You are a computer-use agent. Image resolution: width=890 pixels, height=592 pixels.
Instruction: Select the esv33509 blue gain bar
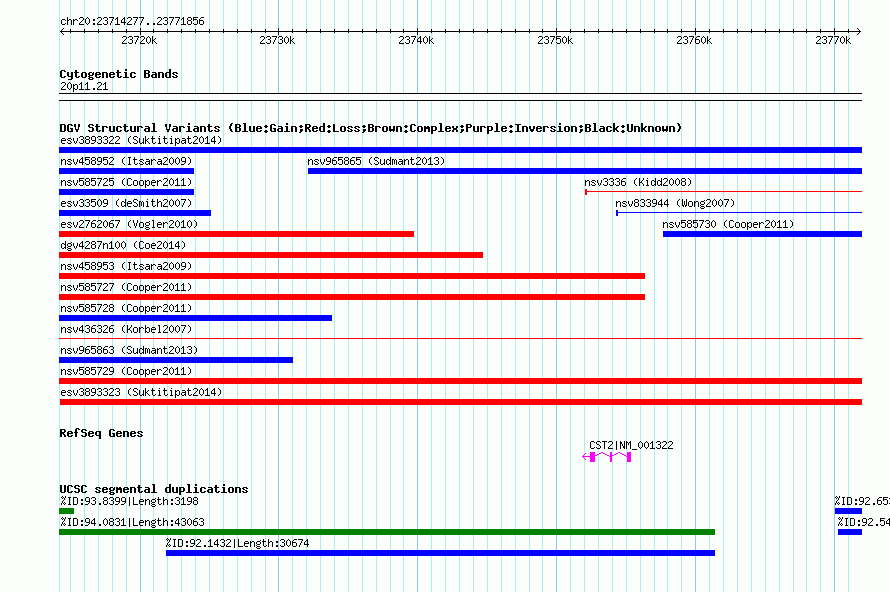point(135,213)
